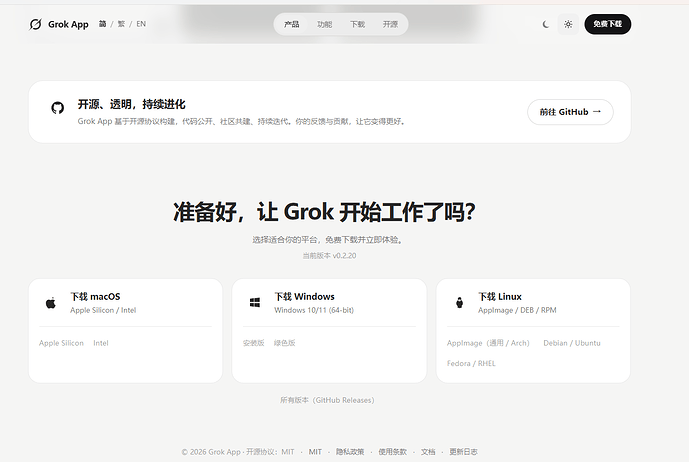Select the 开源 nav tab
This screenshot has height=462, width=689.
390,24
